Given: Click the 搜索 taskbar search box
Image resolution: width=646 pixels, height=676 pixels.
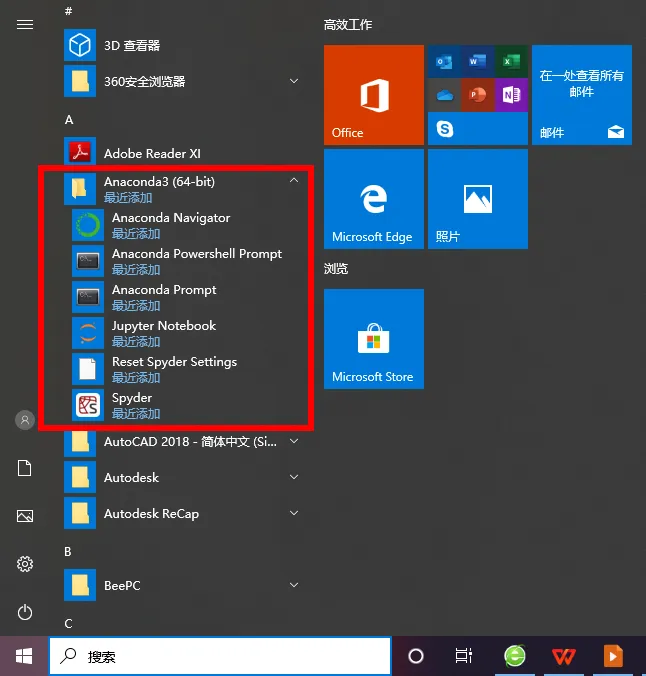Looking at the screenshot, I should pyautogui.click(x=220, y=656).
